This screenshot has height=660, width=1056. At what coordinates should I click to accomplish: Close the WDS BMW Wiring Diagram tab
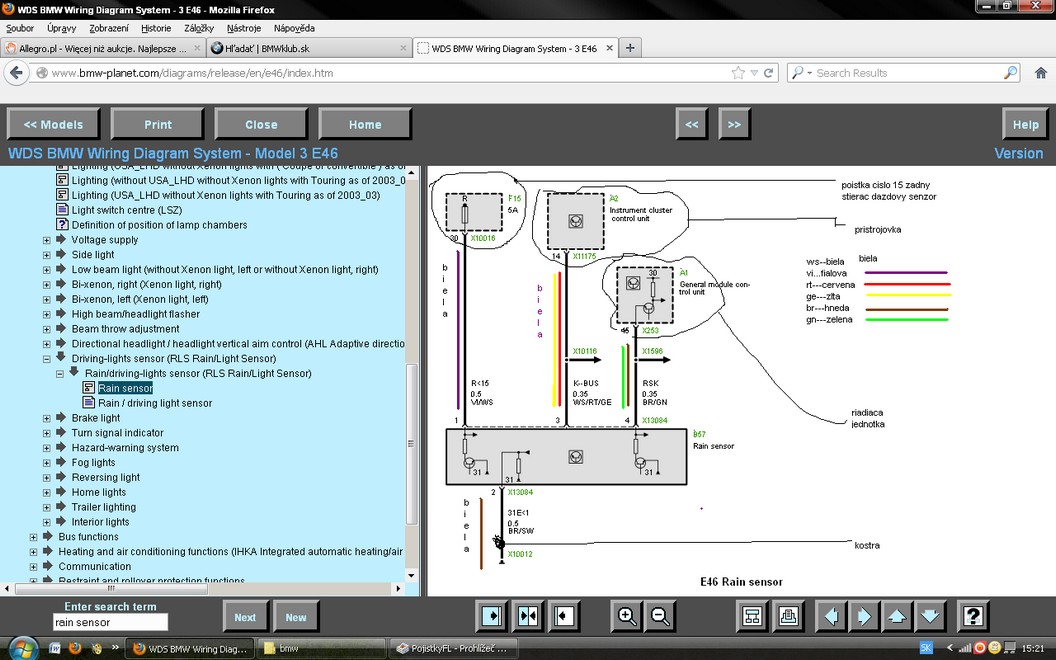click(609, 48)
